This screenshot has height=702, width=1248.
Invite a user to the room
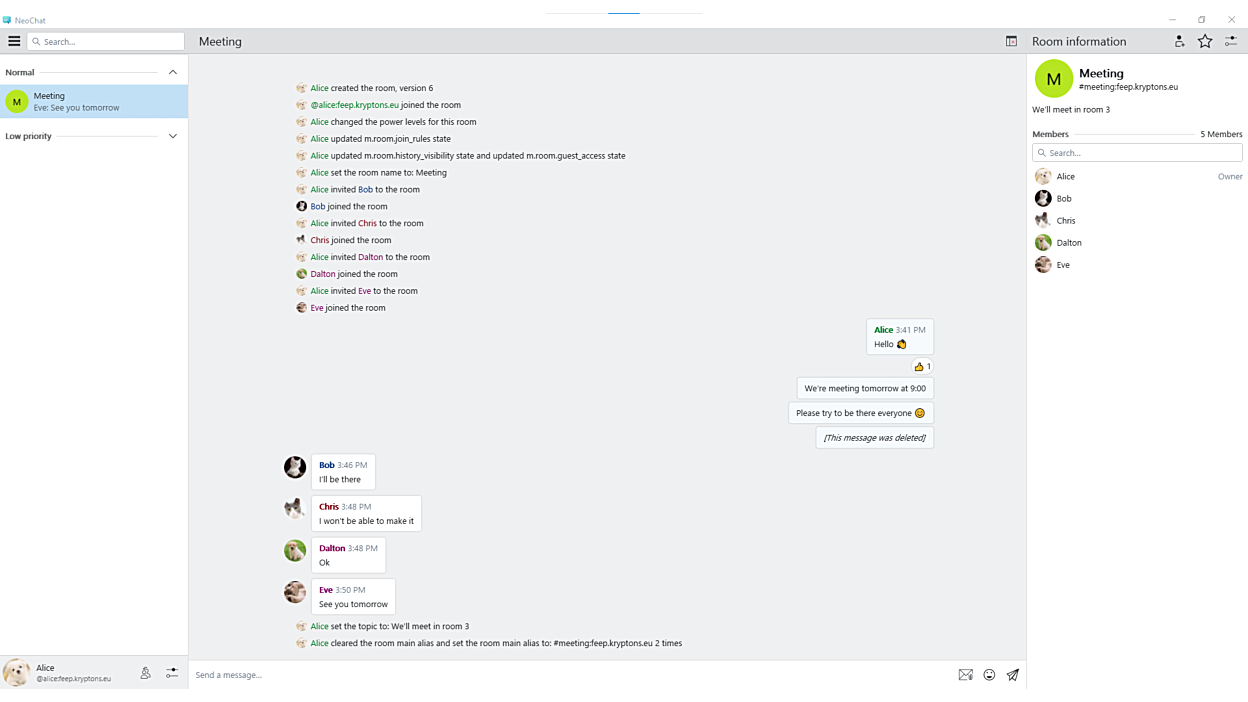click(1180, 41)
